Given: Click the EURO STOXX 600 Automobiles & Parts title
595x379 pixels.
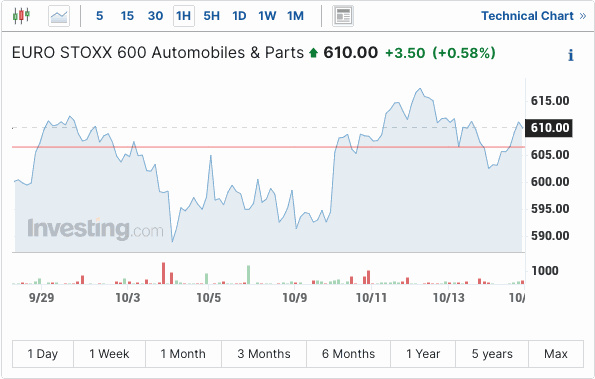Looking at the screenshot, I should tap(158, 52).
